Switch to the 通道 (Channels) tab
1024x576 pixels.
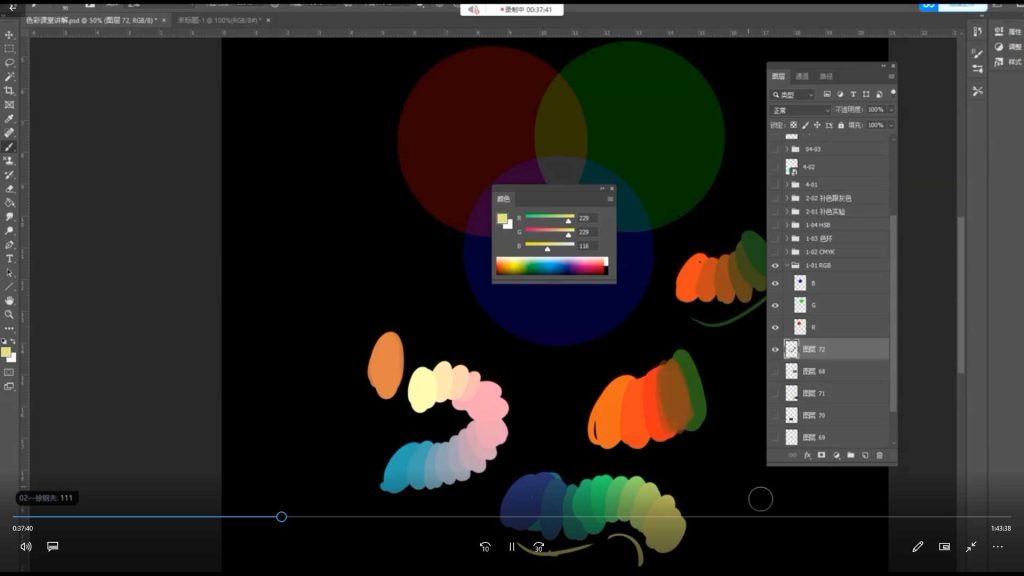(802, 76)
